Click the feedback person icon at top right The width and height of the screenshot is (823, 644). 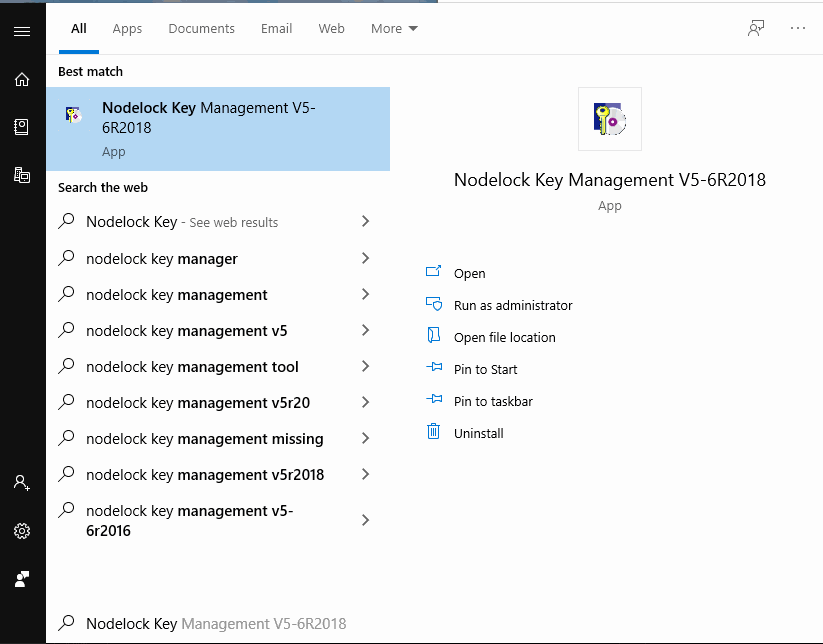756,28
